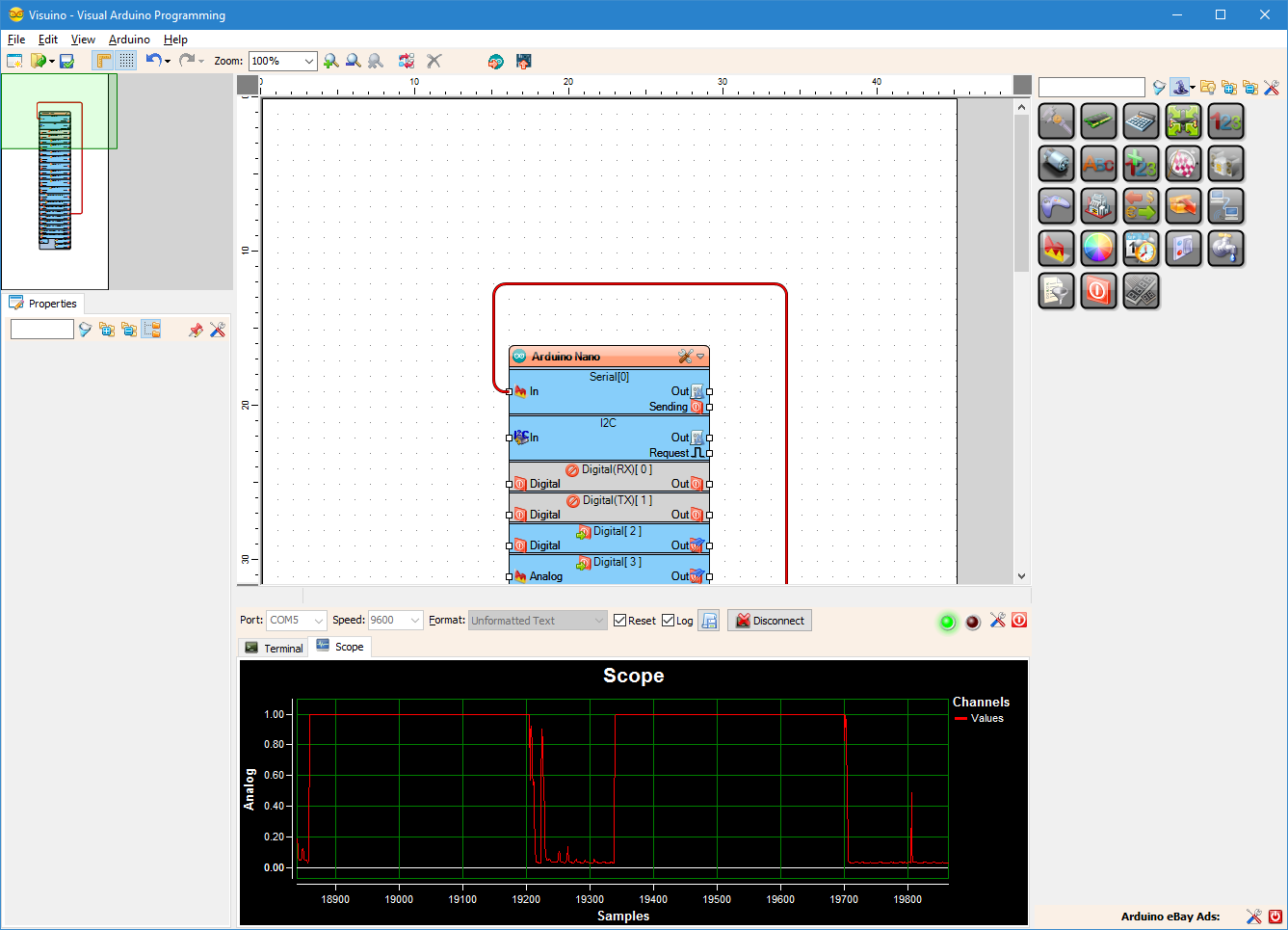Open Scope settings with wrench icon

998,621
